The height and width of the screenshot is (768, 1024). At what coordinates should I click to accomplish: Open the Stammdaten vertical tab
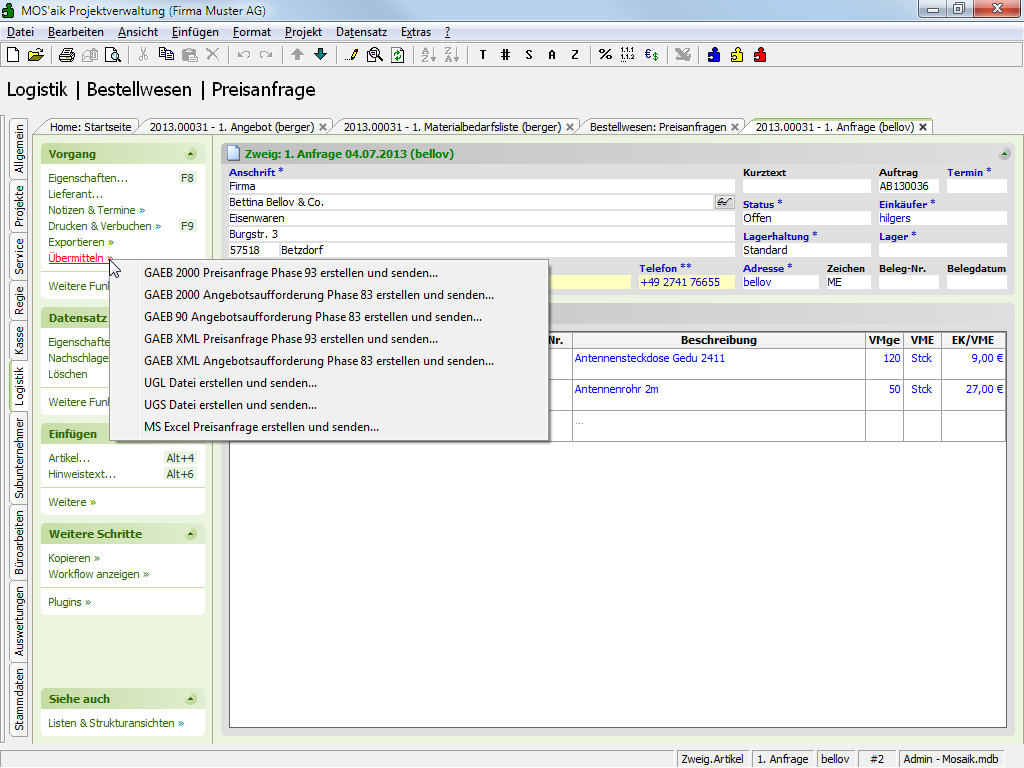19,699
